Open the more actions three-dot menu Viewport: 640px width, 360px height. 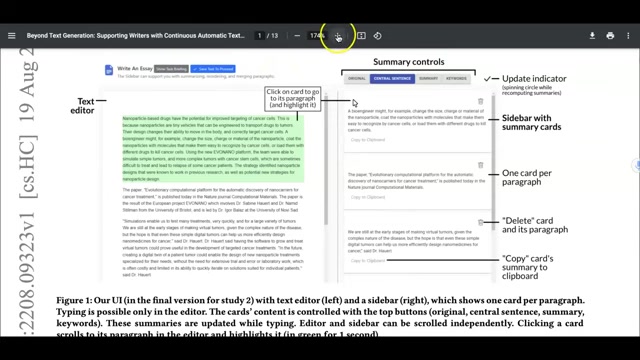click(x=628, y=36)
